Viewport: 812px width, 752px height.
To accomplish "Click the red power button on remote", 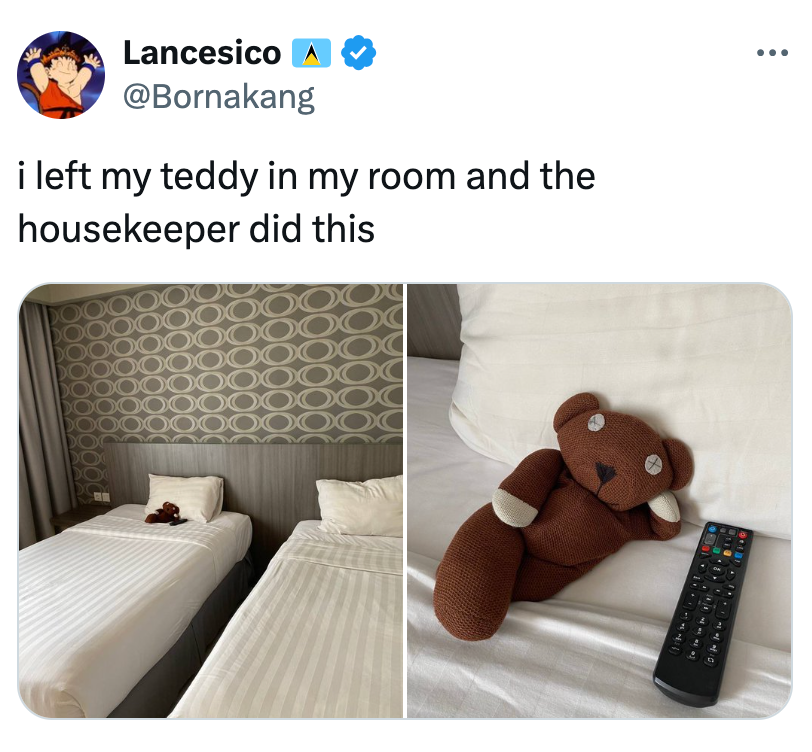I will click(743, 534).
